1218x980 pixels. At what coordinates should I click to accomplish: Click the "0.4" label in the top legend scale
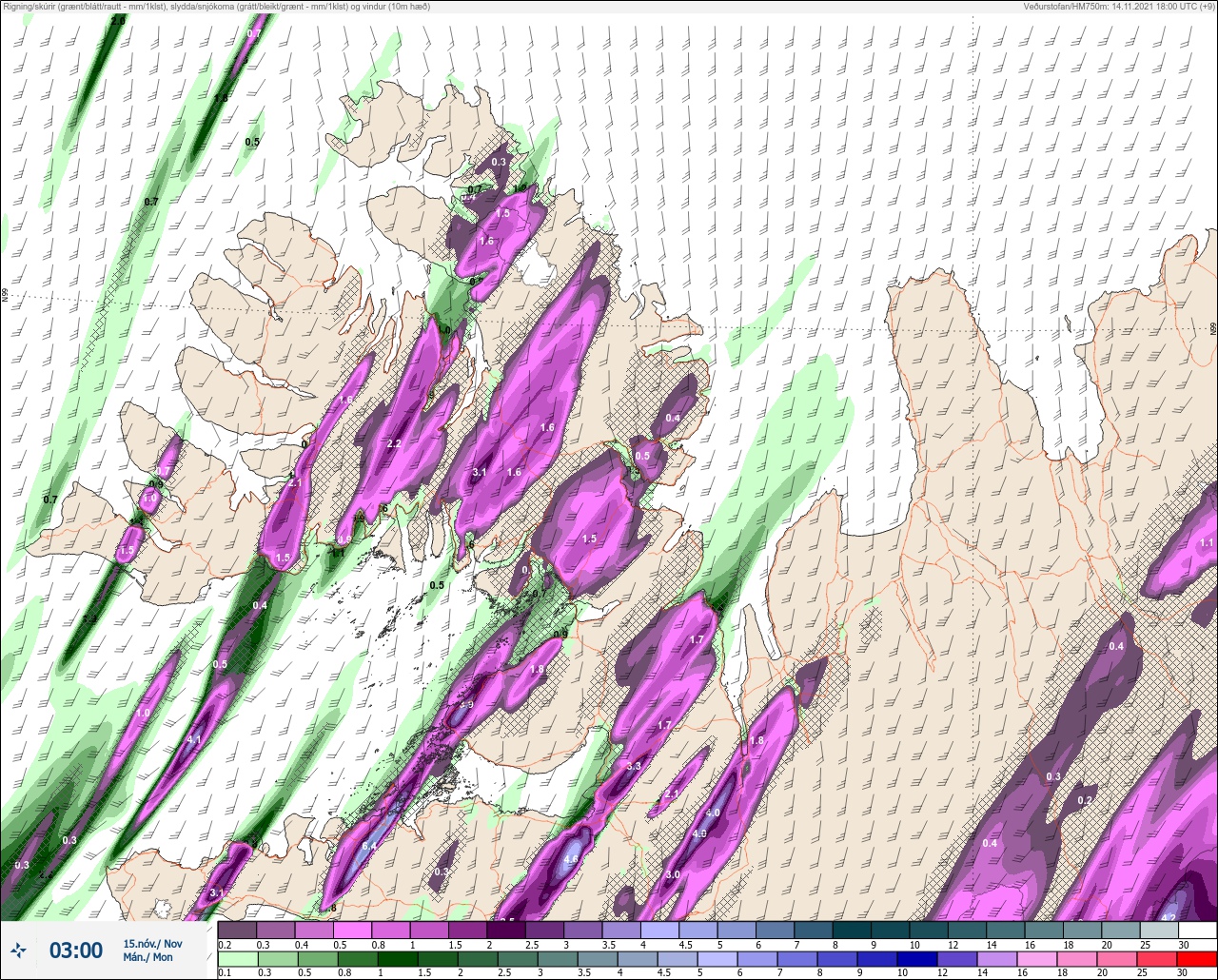[x=302, y=944]
